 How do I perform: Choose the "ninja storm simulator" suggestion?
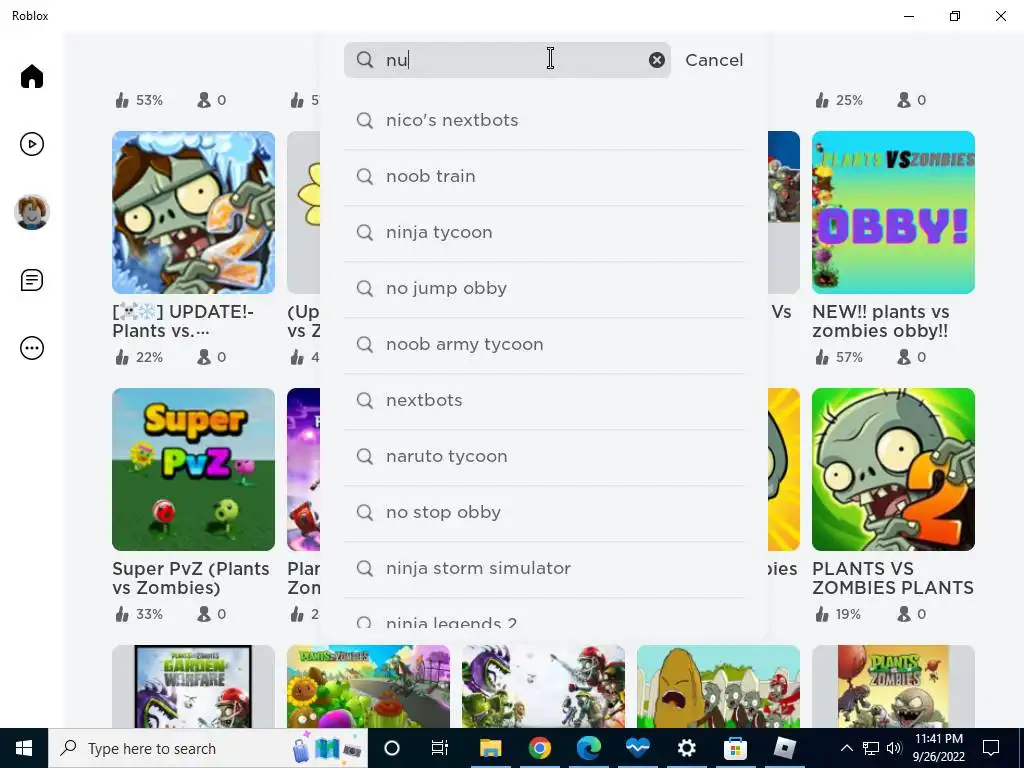pos(545,569)
